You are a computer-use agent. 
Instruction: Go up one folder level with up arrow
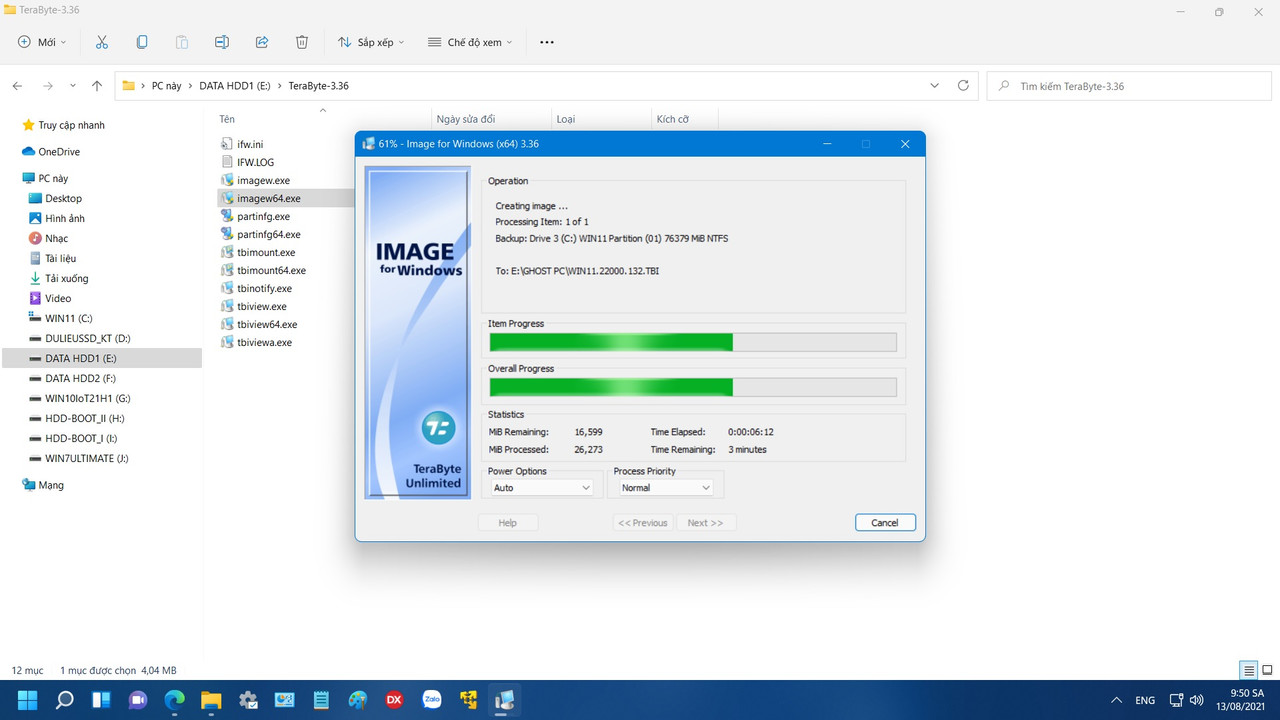coord(97,86)
